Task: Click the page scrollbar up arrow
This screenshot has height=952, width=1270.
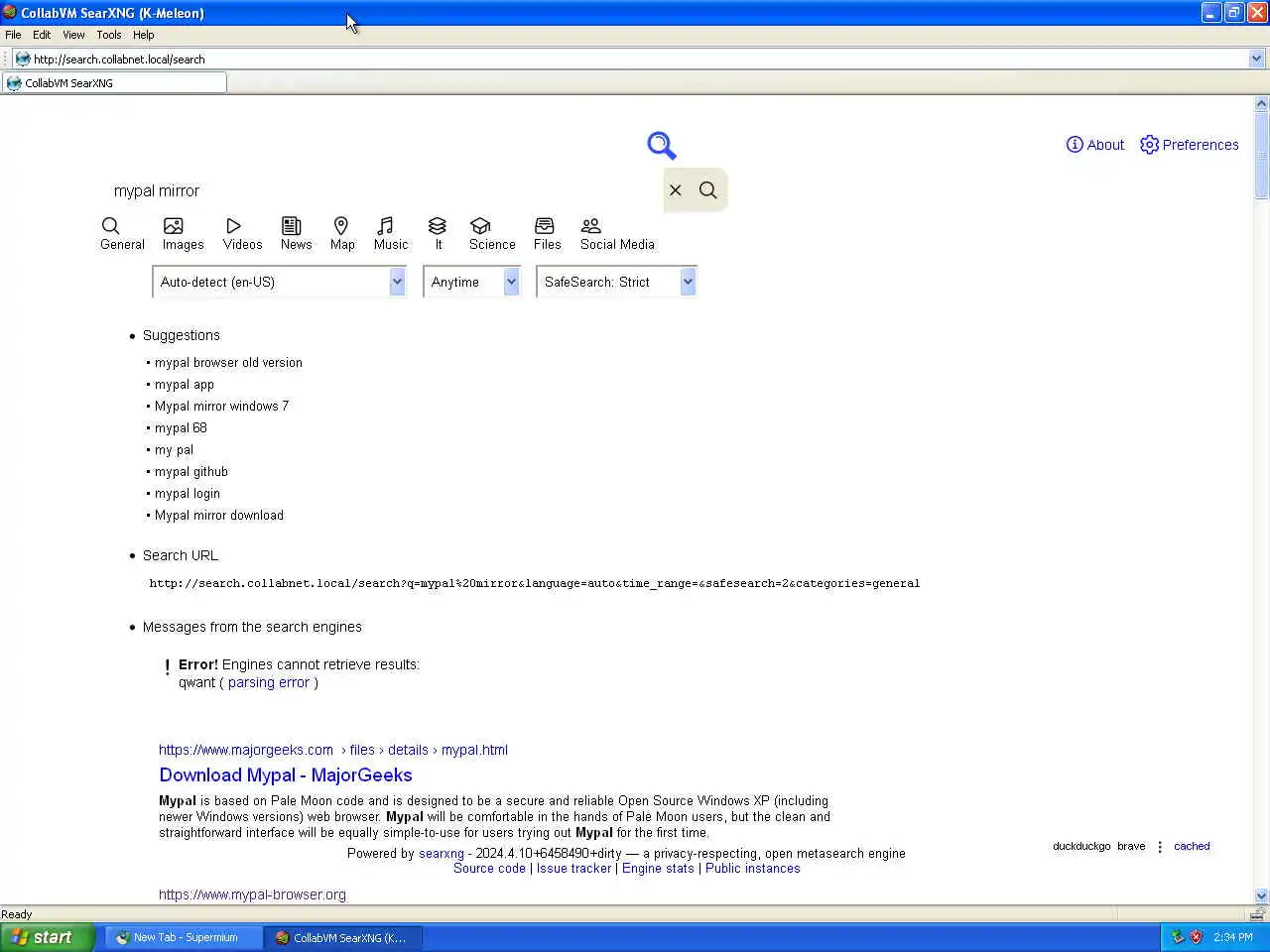Action: 1261,103
